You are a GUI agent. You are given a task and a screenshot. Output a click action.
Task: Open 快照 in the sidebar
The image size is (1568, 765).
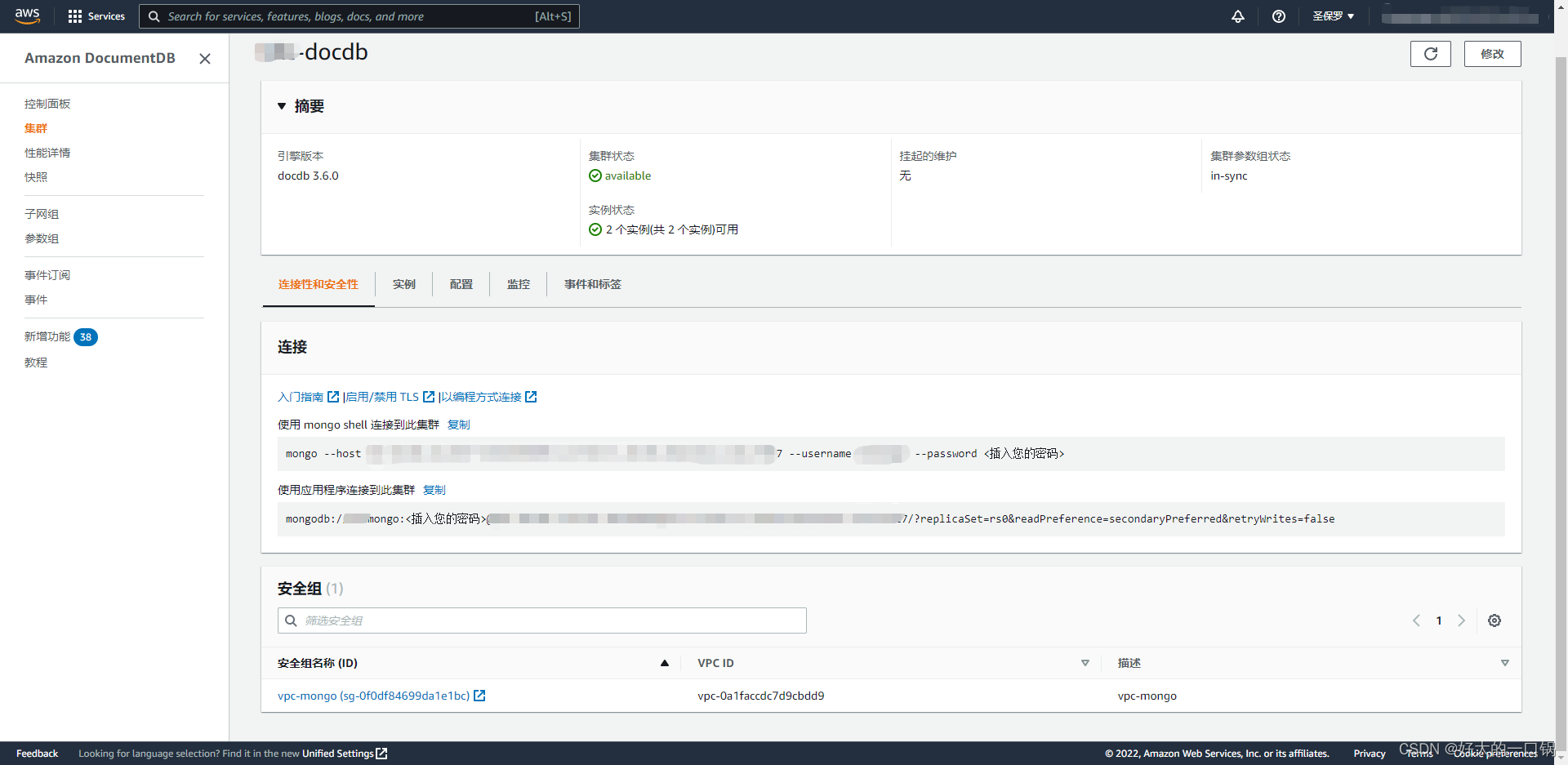36,177
